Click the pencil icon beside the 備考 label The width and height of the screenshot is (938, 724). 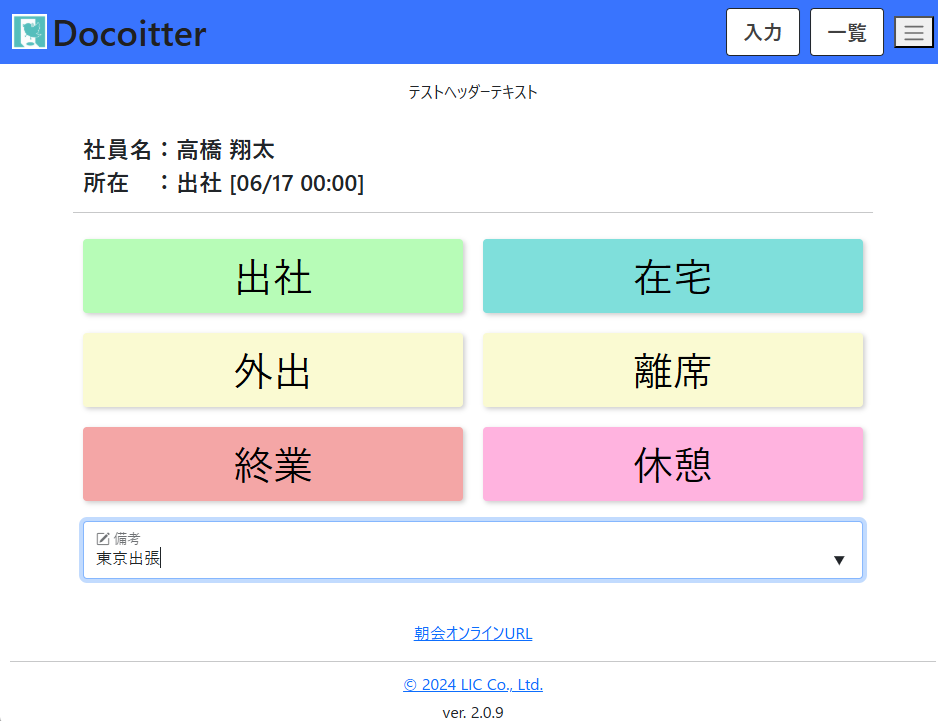click(103, 539)
